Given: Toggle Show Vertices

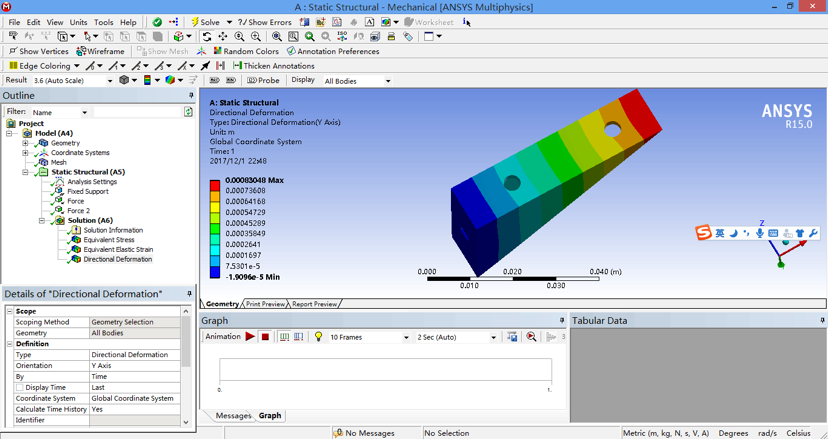Looking at the screenshot, I should (x=39, y=51).
